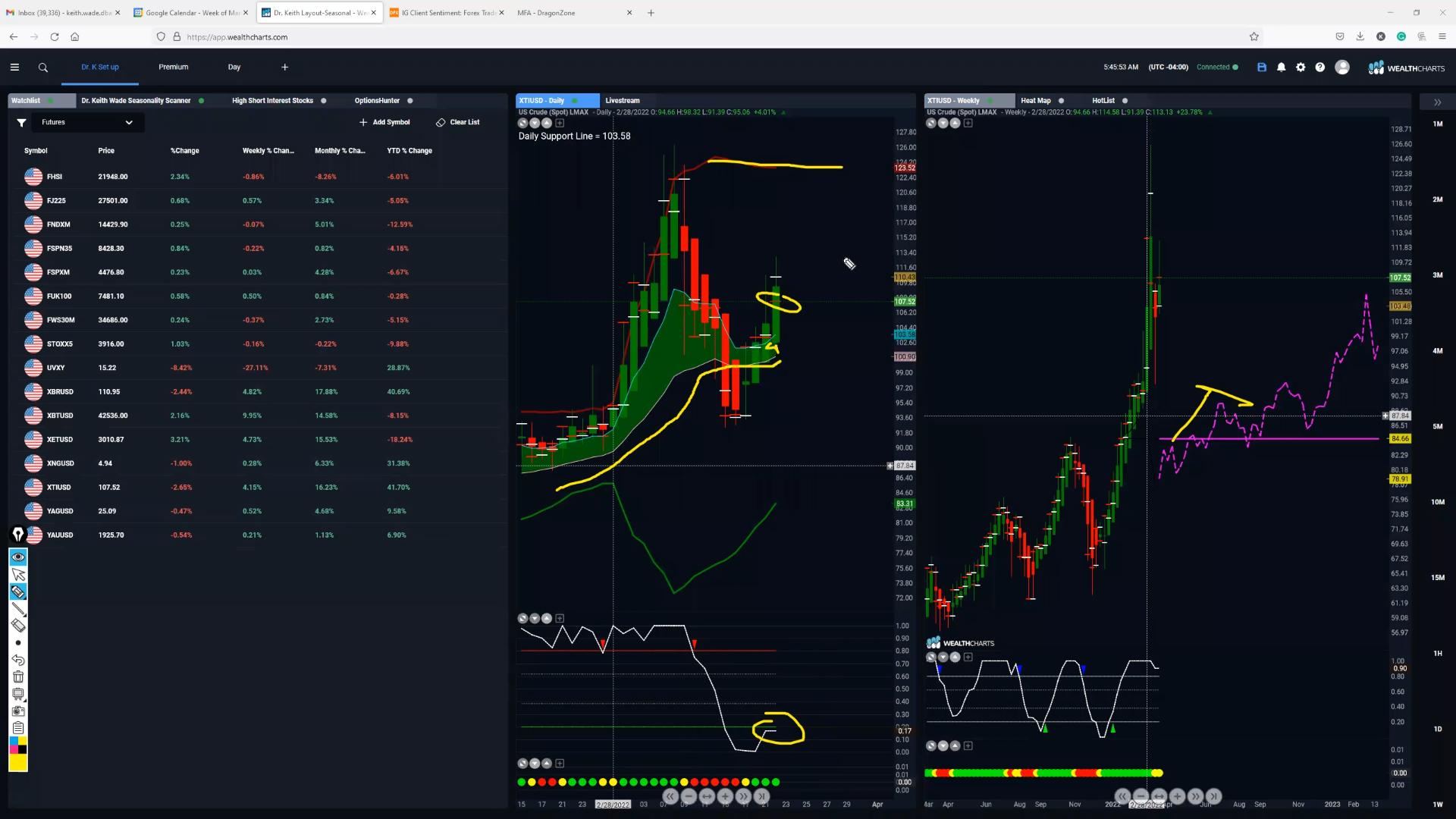Save the layout with the disk icon
This screenshot has width=1456, height=819.
(1262, 67)
